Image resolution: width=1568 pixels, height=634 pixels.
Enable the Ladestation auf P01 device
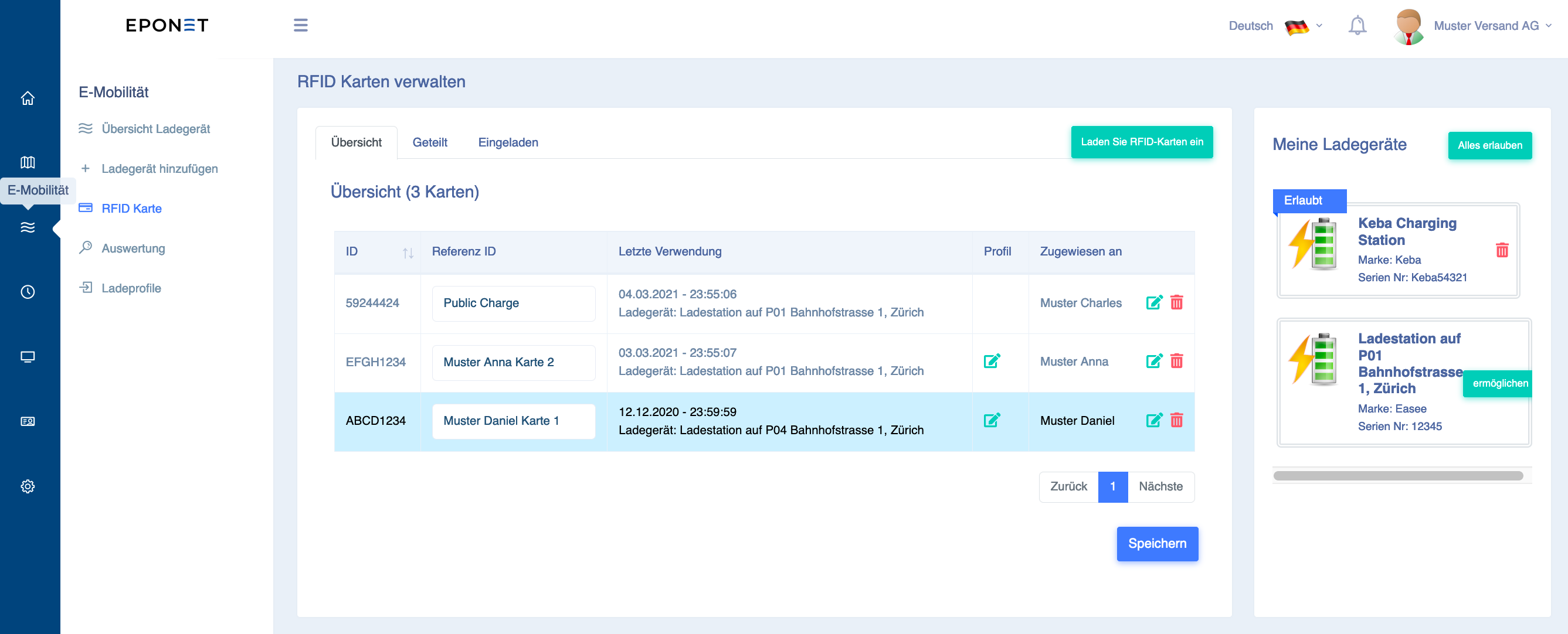[x=1500, y=383]
